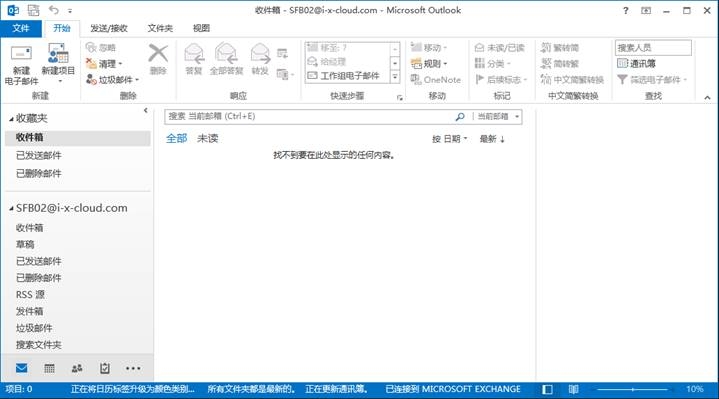Viewport: 719px width, 399px height.
Task: Collapse the folder pane with the chevron
Action: point(145,110)
